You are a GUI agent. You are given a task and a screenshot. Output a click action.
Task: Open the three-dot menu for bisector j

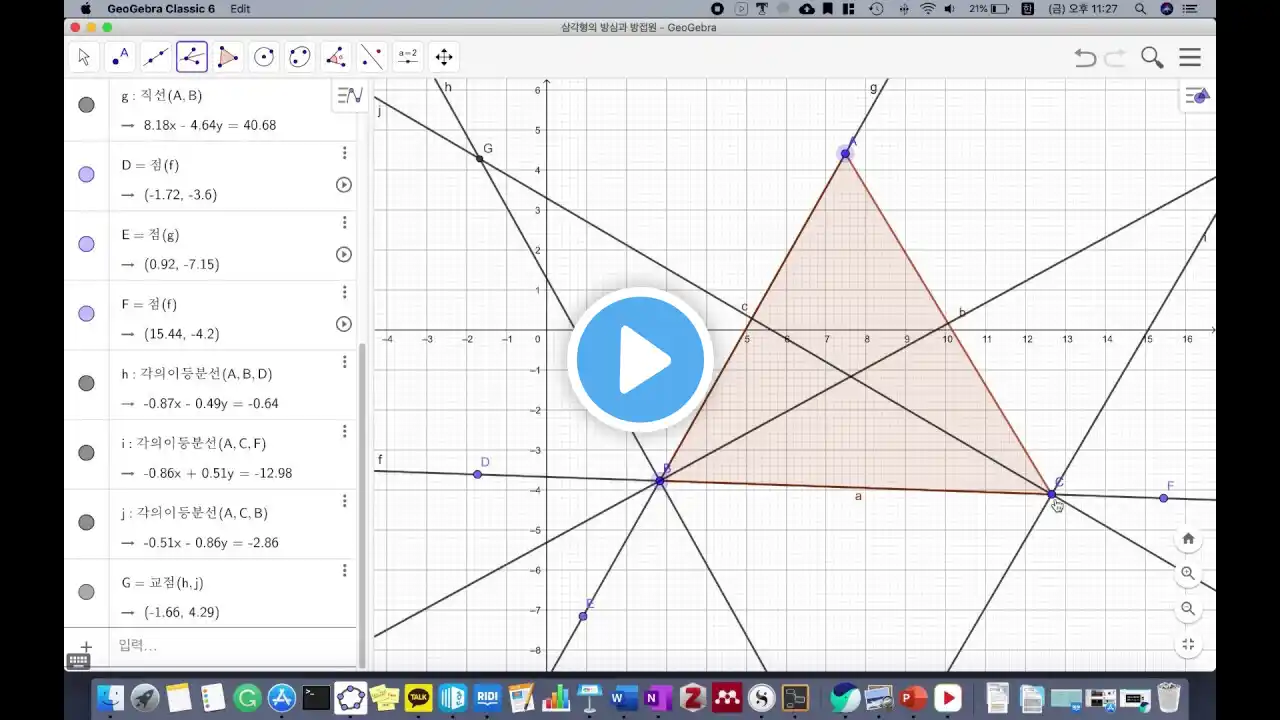344,501
